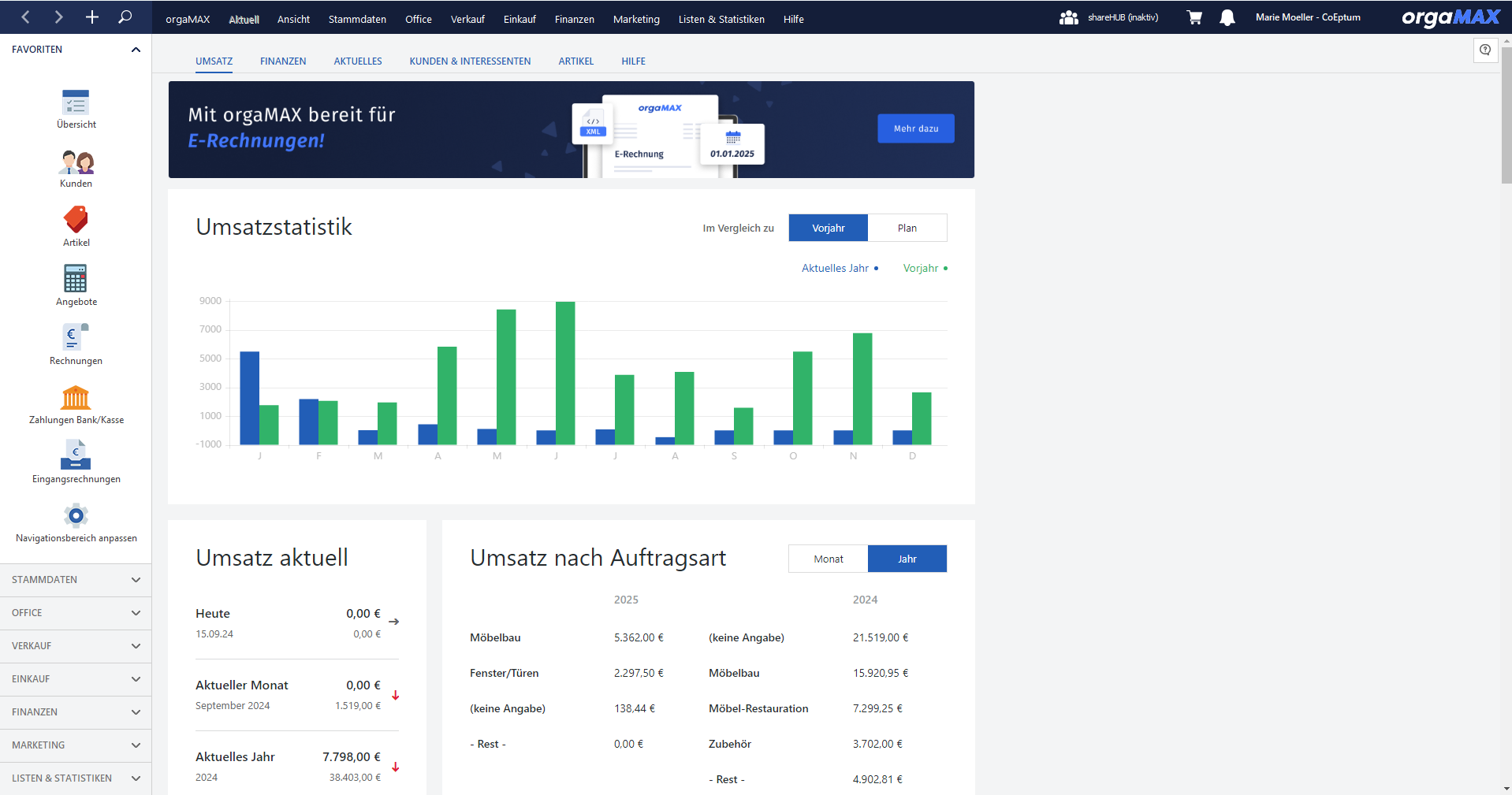
Task: Open Eingangsrechnungen icon
Action: tap(76, 457)
